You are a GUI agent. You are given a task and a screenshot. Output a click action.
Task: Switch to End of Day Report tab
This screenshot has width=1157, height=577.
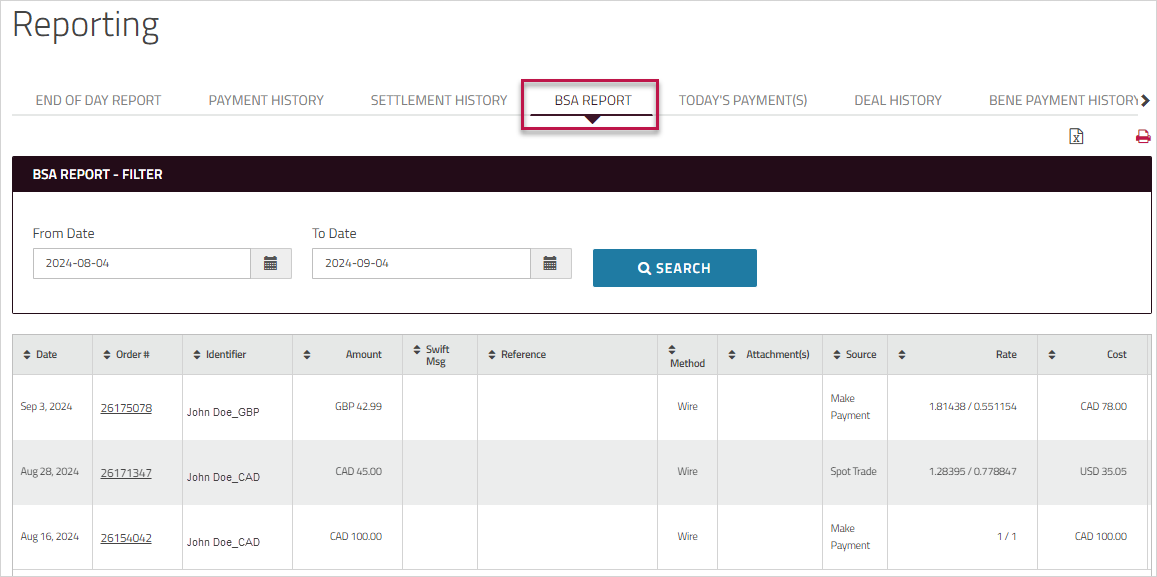click(98, 100)
